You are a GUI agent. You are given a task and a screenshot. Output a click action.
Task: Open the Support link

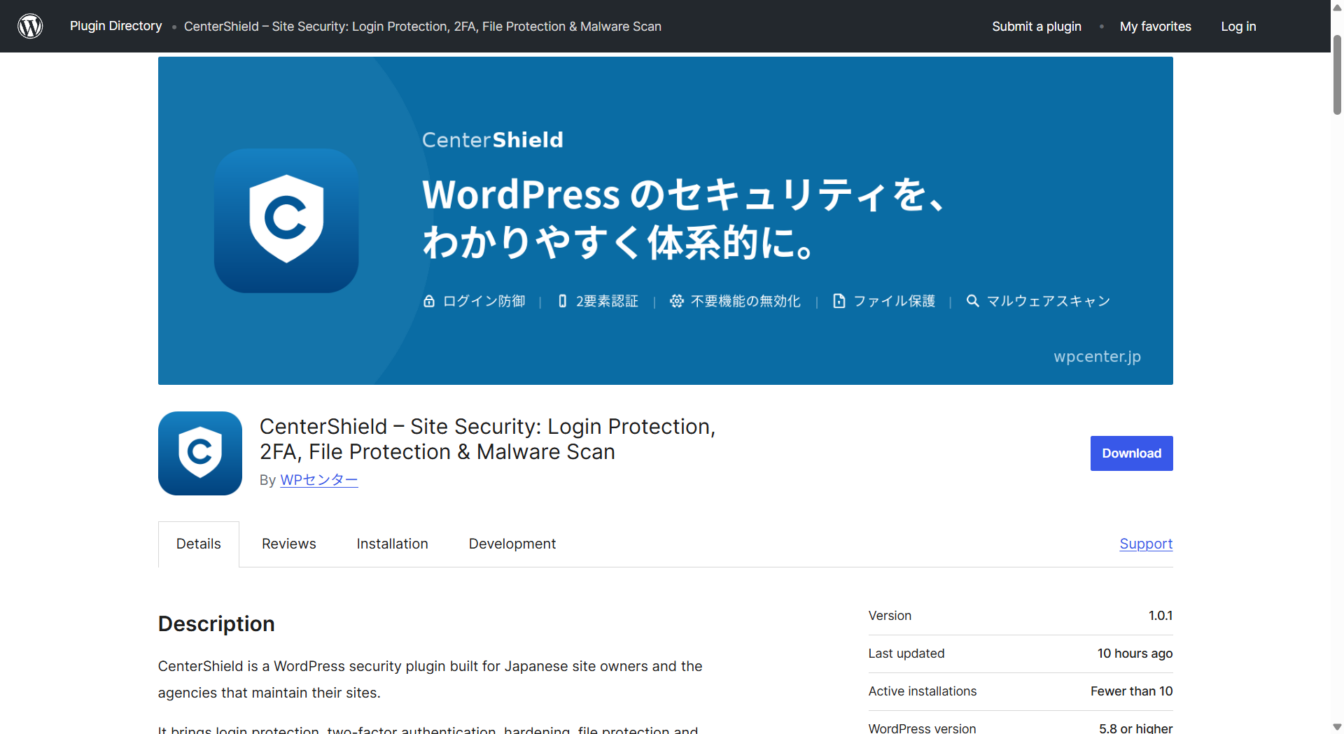(1146, 544)
